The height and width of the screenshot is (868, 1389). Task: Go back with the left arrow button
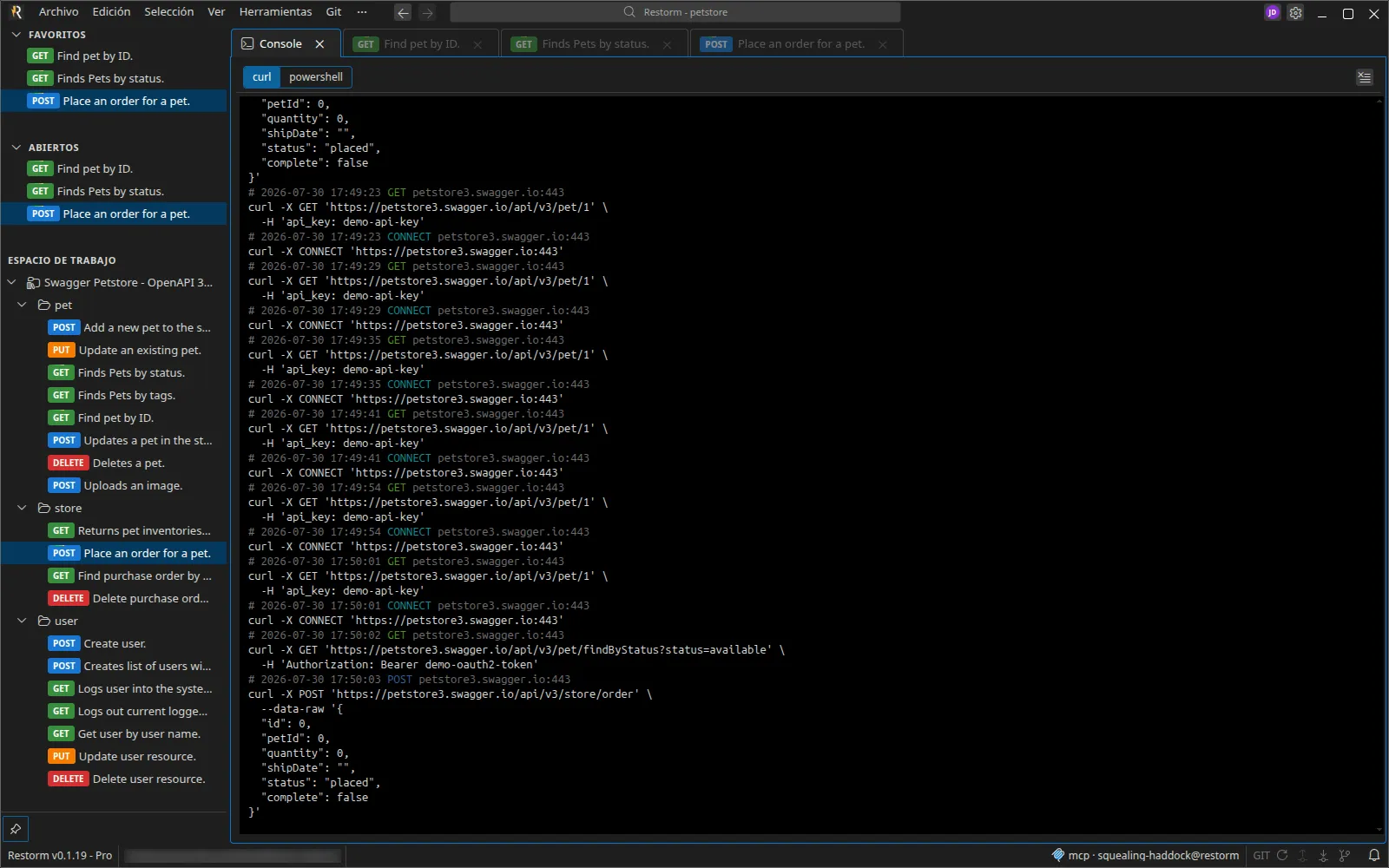pos(403,12)
